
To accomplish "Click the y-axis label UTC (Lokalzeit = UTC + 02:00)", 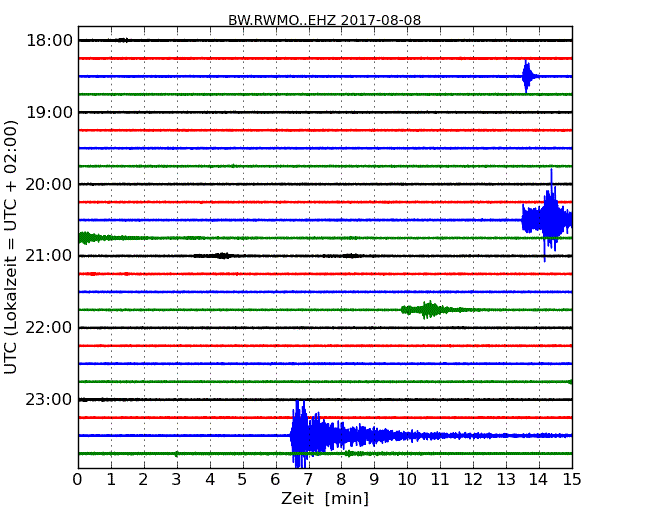I will tap(11, 247).
